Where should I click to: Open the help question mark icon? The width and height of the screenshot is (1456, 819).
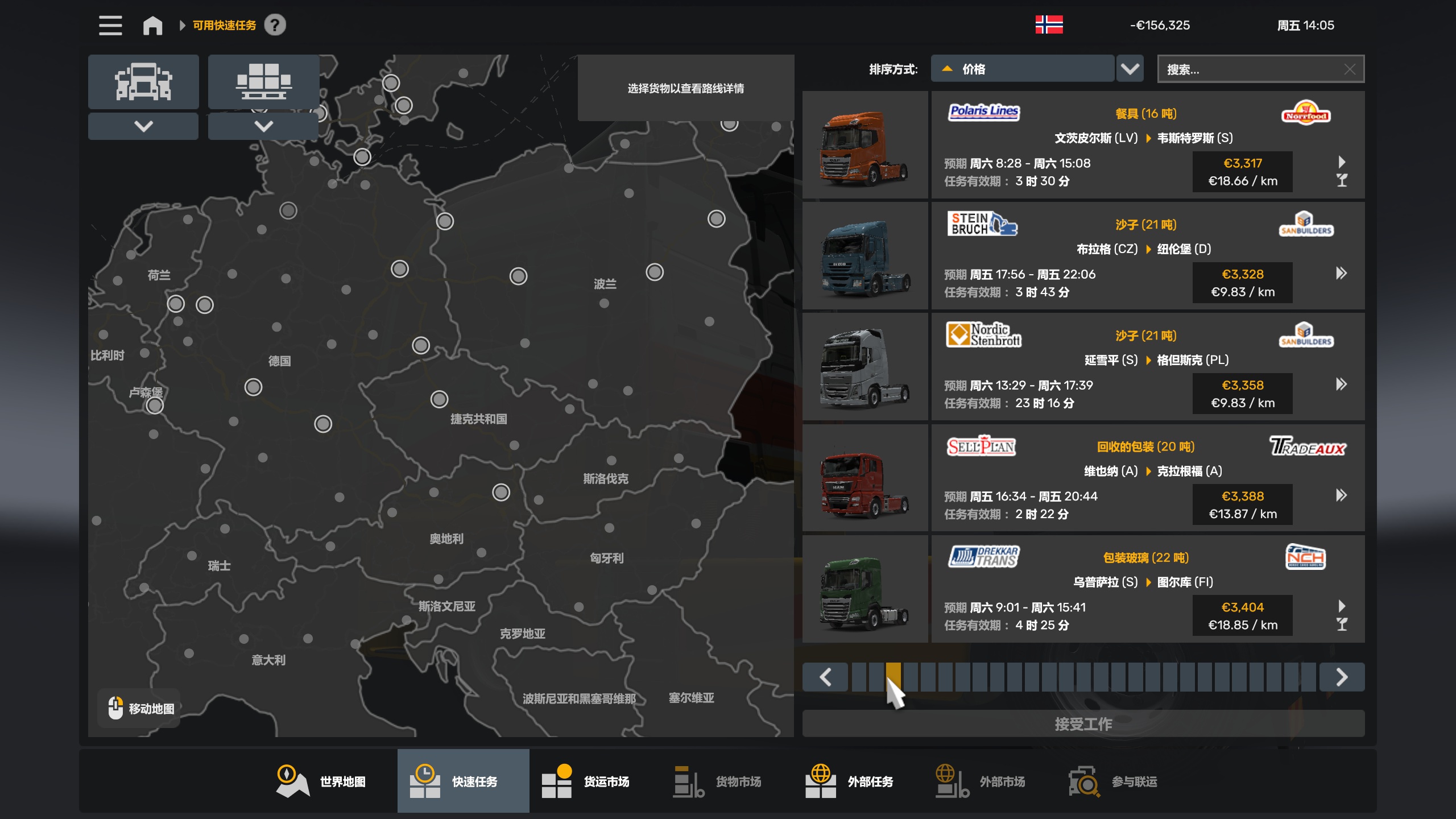[275, 25]
